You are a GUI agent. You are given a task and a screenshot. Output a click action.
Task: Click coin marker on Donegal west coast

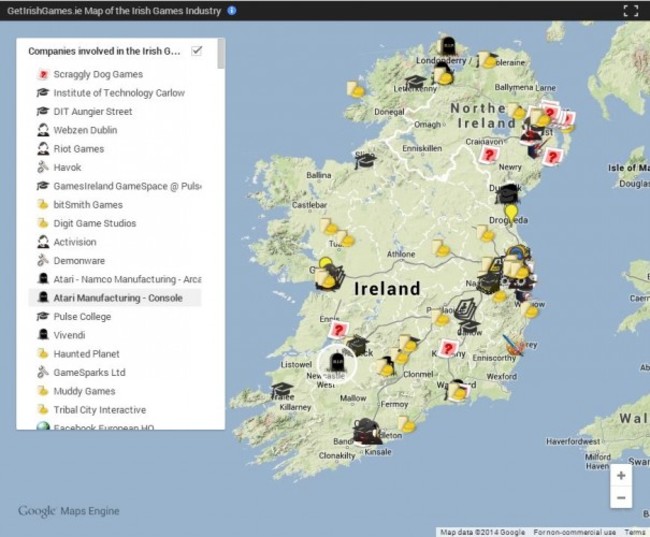(x=355, y=90)
